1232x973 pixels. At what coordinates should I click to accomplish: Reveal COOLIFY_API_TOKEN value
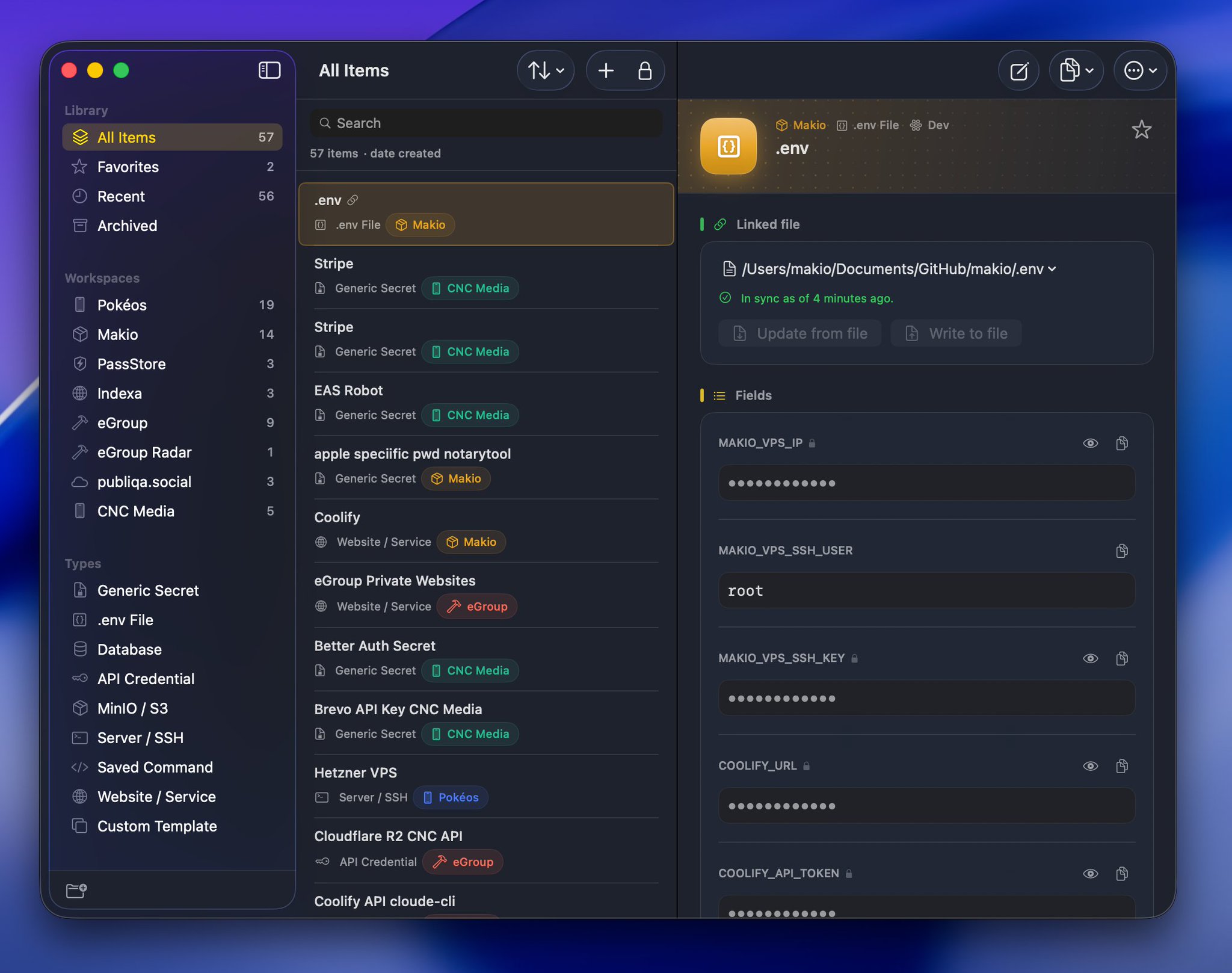pos(1091,874)
